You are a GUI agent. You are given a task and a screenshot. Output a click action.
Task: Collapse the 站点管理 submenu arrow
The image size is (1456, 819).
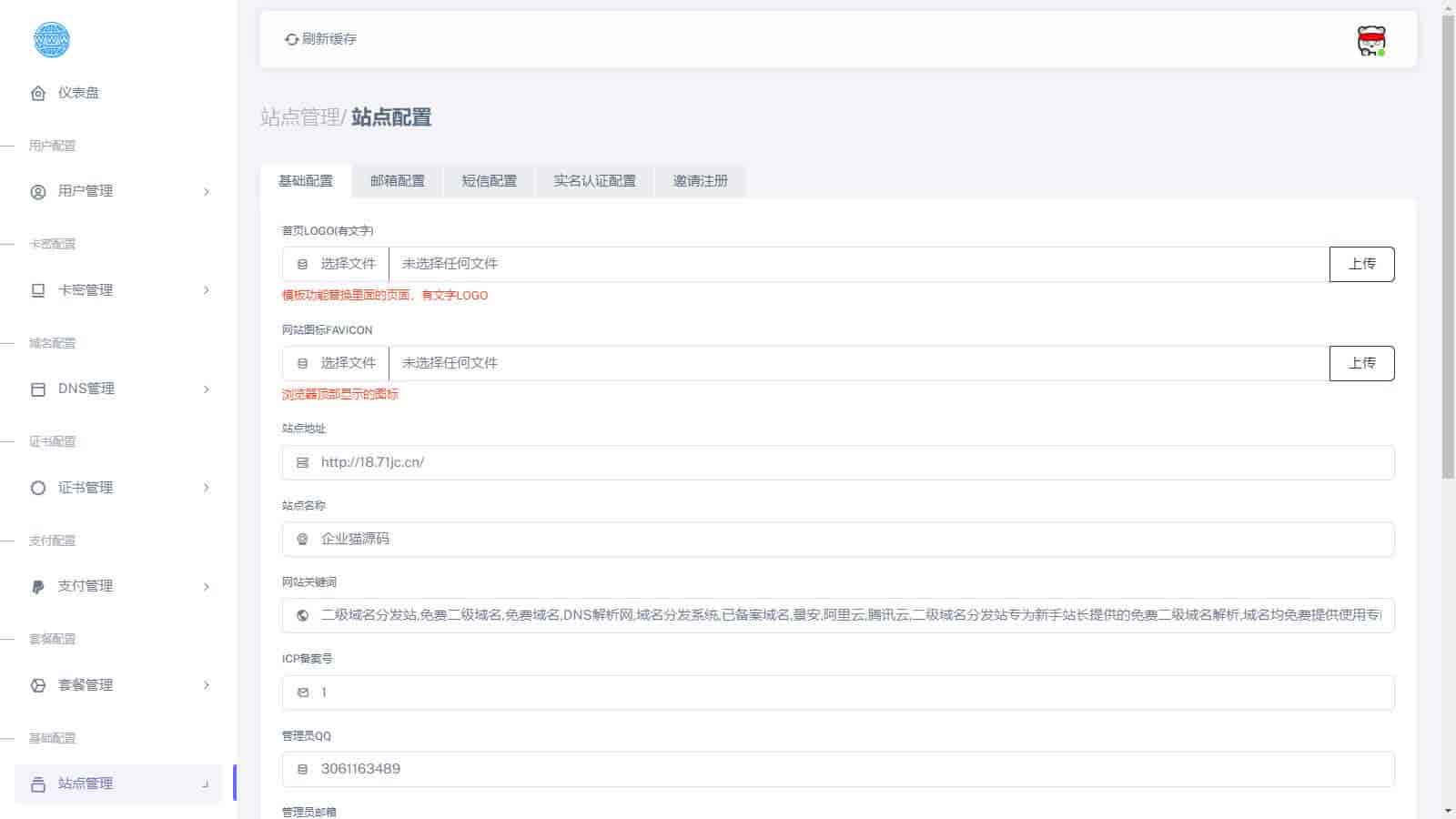click(x=206, y=784)
